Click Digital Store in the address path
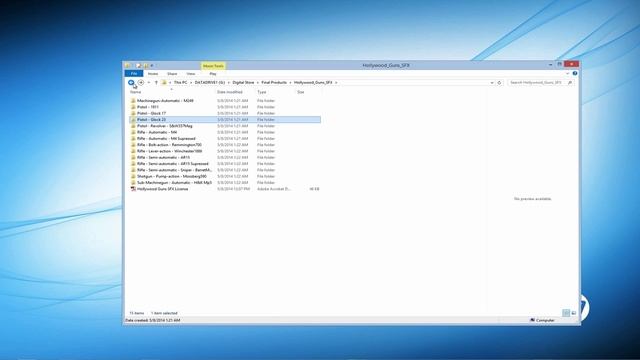 pyautogui.click(x=243, y=82)
